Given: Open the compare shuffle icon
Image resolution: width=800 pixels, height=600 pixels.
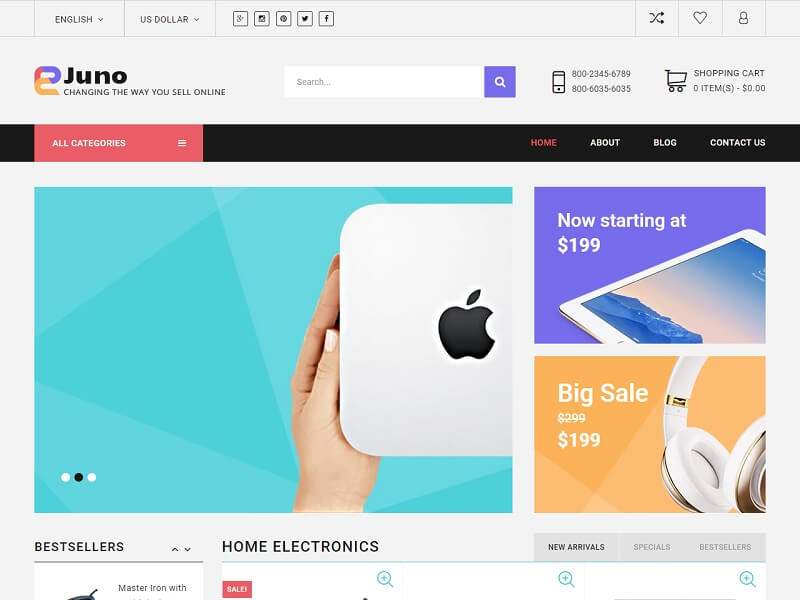Looking at the screenshot, I should tap(657, 18).
